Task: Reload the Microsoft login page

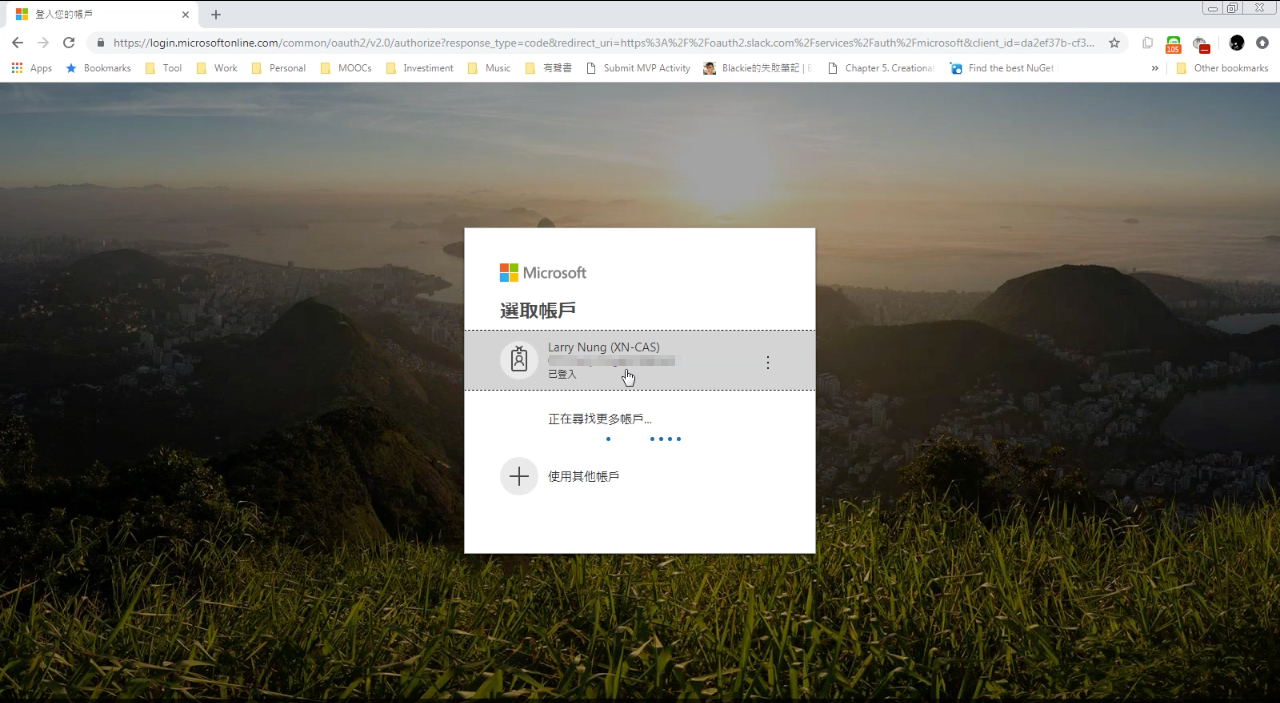Action: tap(69, 43)
